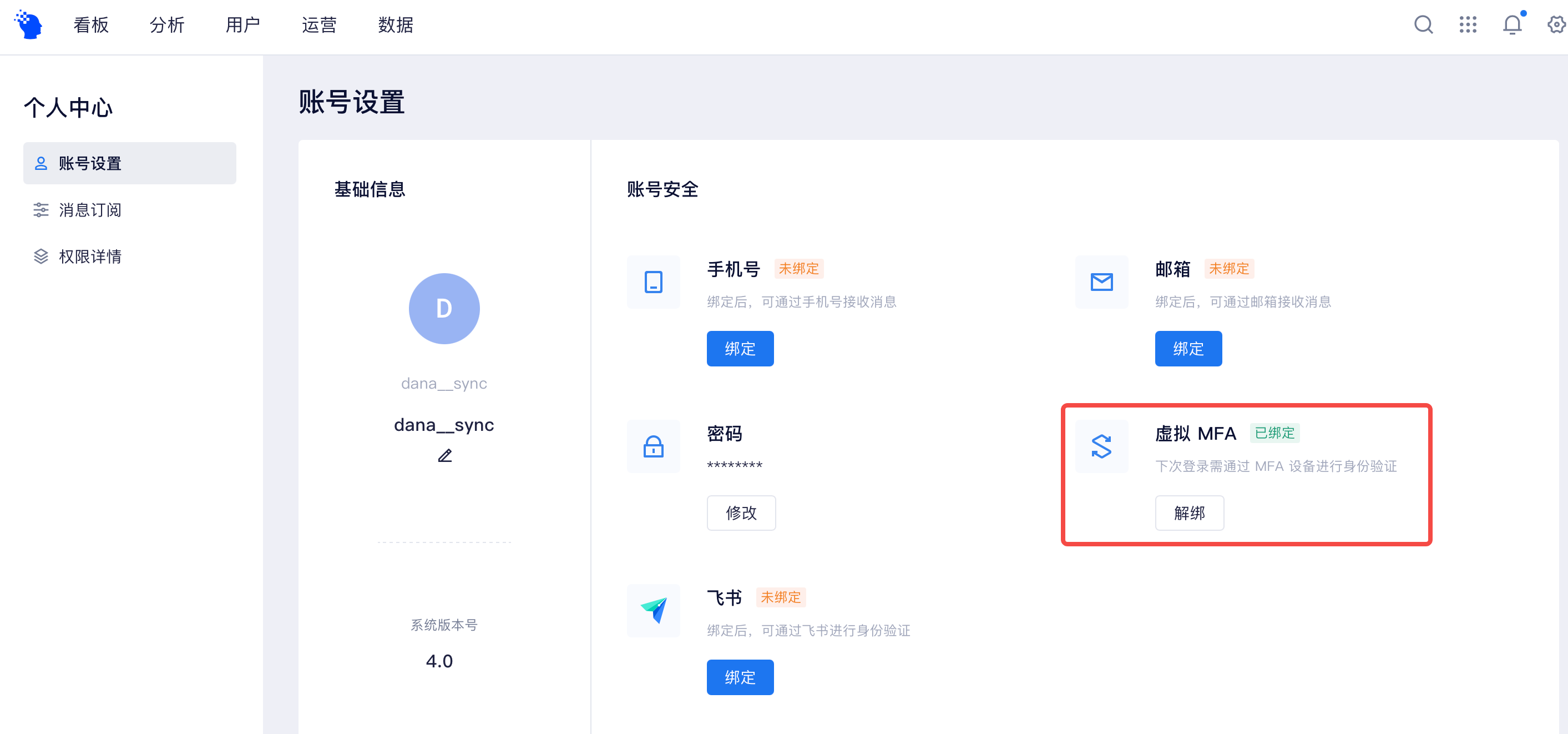This screenshot has height=734, width=1568.
Task: Click the envelope email icon tile
Action: click(x=1101, y=282)
